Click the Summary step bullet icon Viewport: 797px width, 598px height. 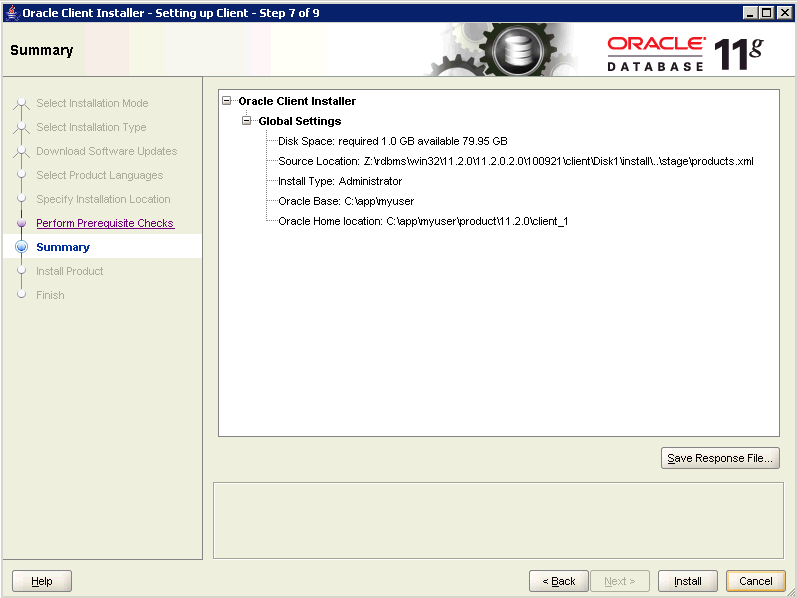tap(21, 248)
